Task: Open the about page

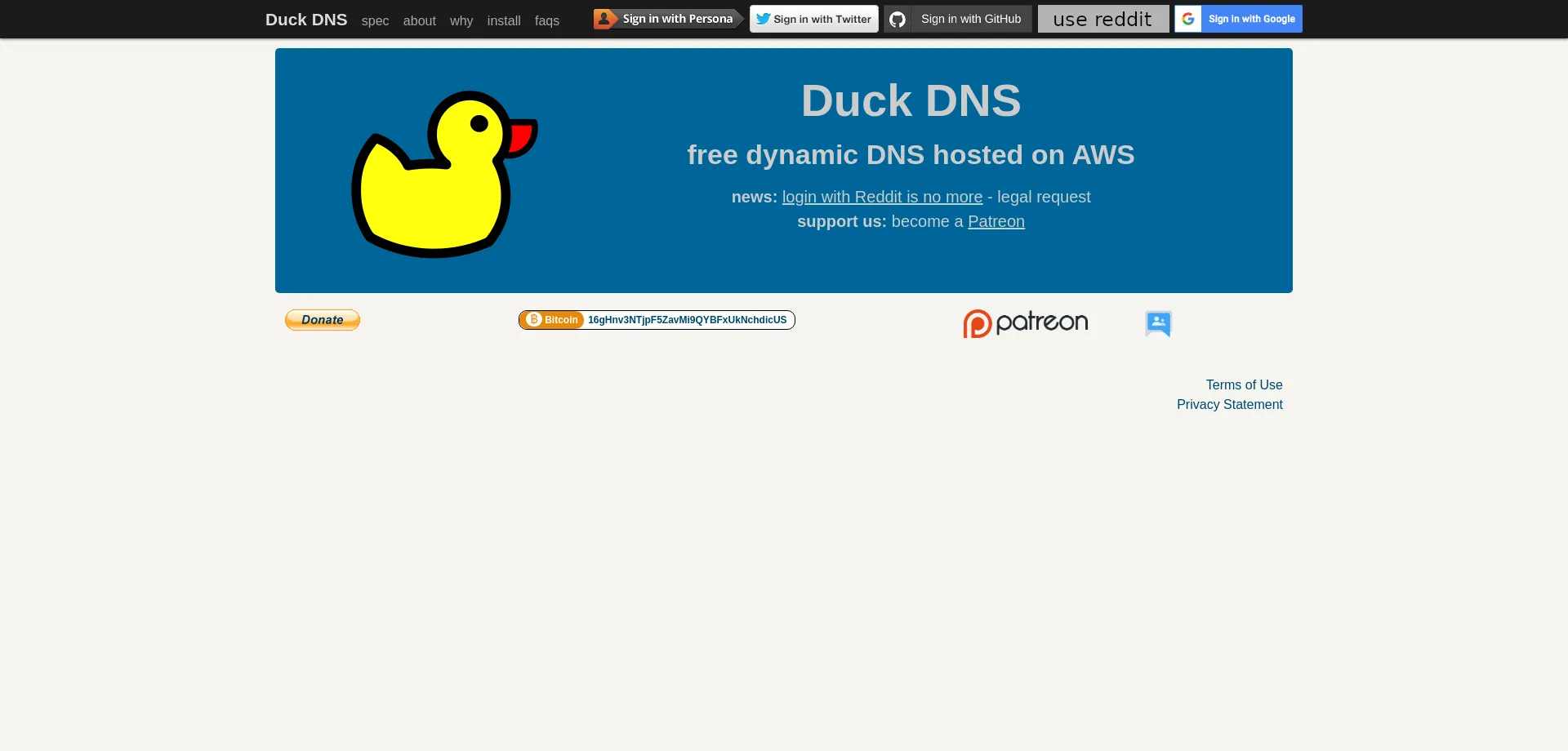Action: [419, 20]
